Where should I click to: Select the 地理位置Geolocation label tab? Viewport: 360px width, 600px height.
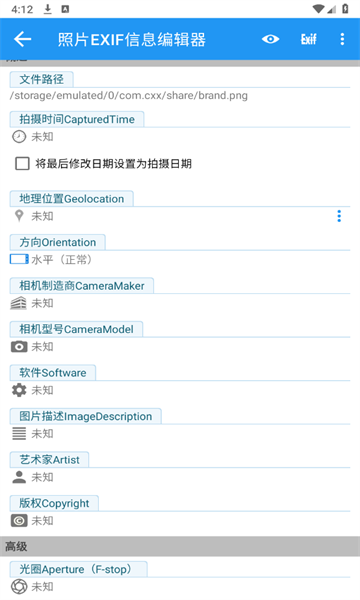pyautogui.click(x=72, y=199)
